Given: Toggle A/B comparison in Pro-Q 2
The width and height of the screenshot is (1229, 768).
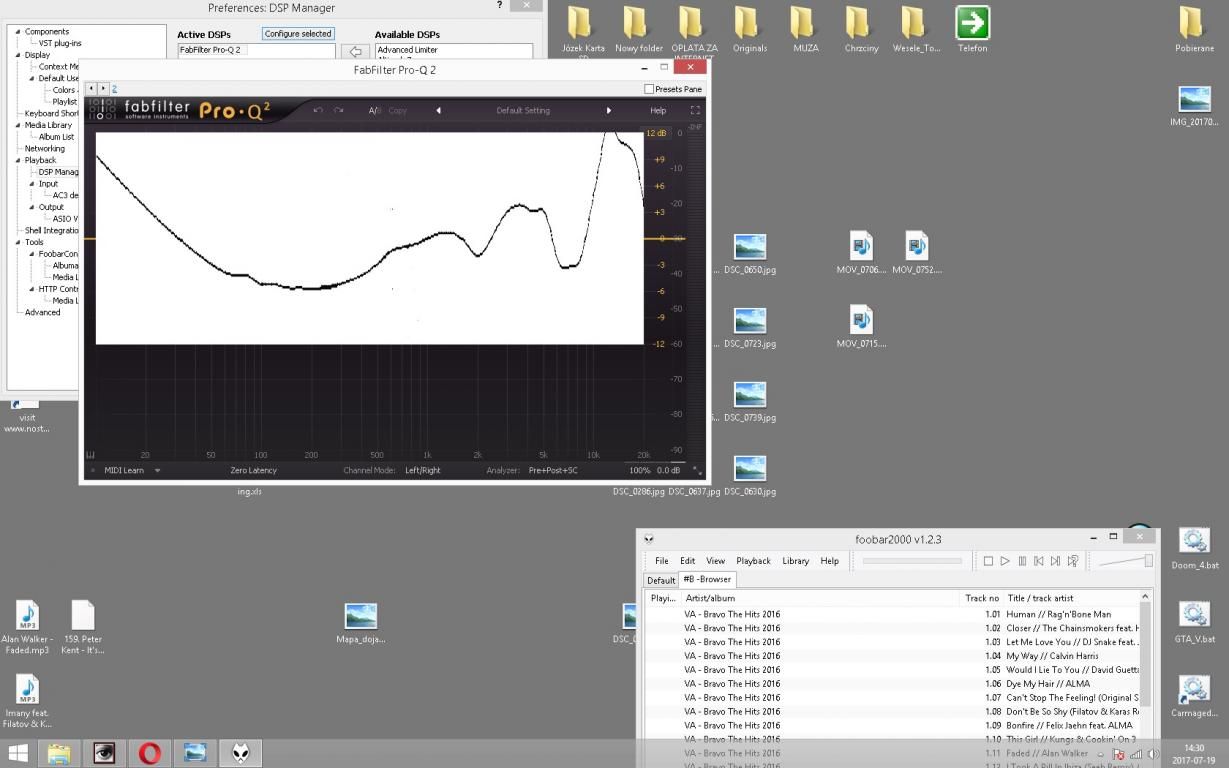Looking at the screenshot, I should tap(374, 110).
